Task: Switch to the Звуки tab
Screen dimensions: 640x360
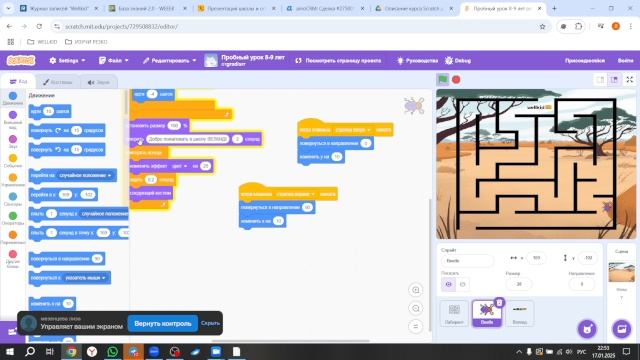Action: 99,82
